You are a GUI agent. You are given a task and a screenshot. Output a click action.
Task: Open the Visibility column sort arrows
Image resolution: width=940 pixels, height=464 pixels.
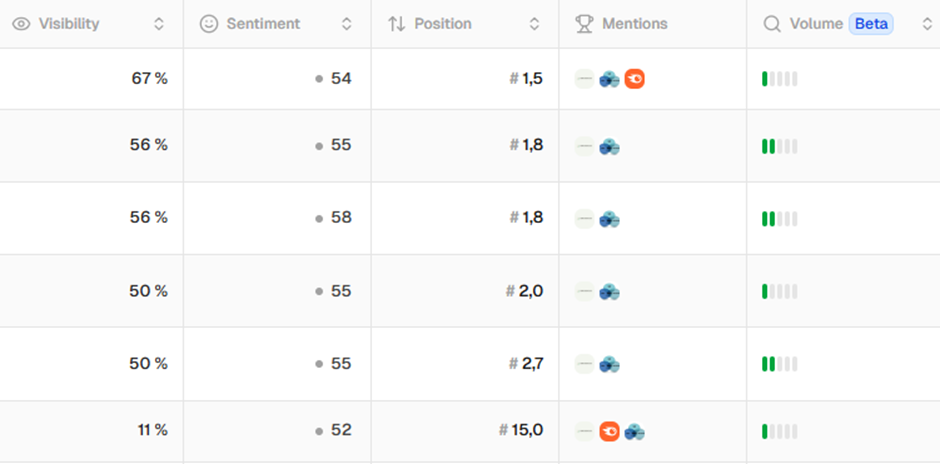click(159, 24)
